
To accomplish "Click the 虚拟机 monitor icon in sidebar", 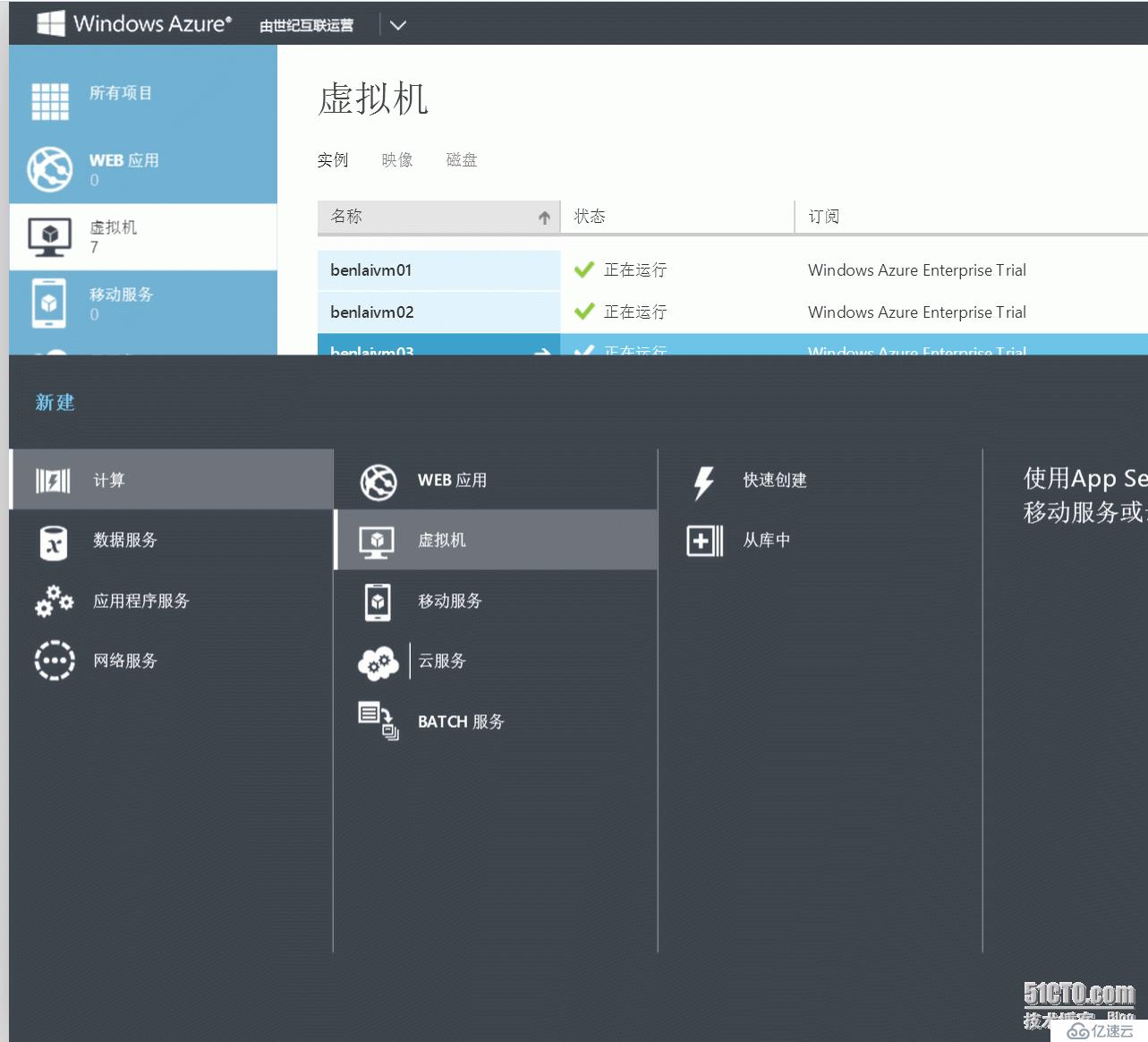I will point(49,236).
